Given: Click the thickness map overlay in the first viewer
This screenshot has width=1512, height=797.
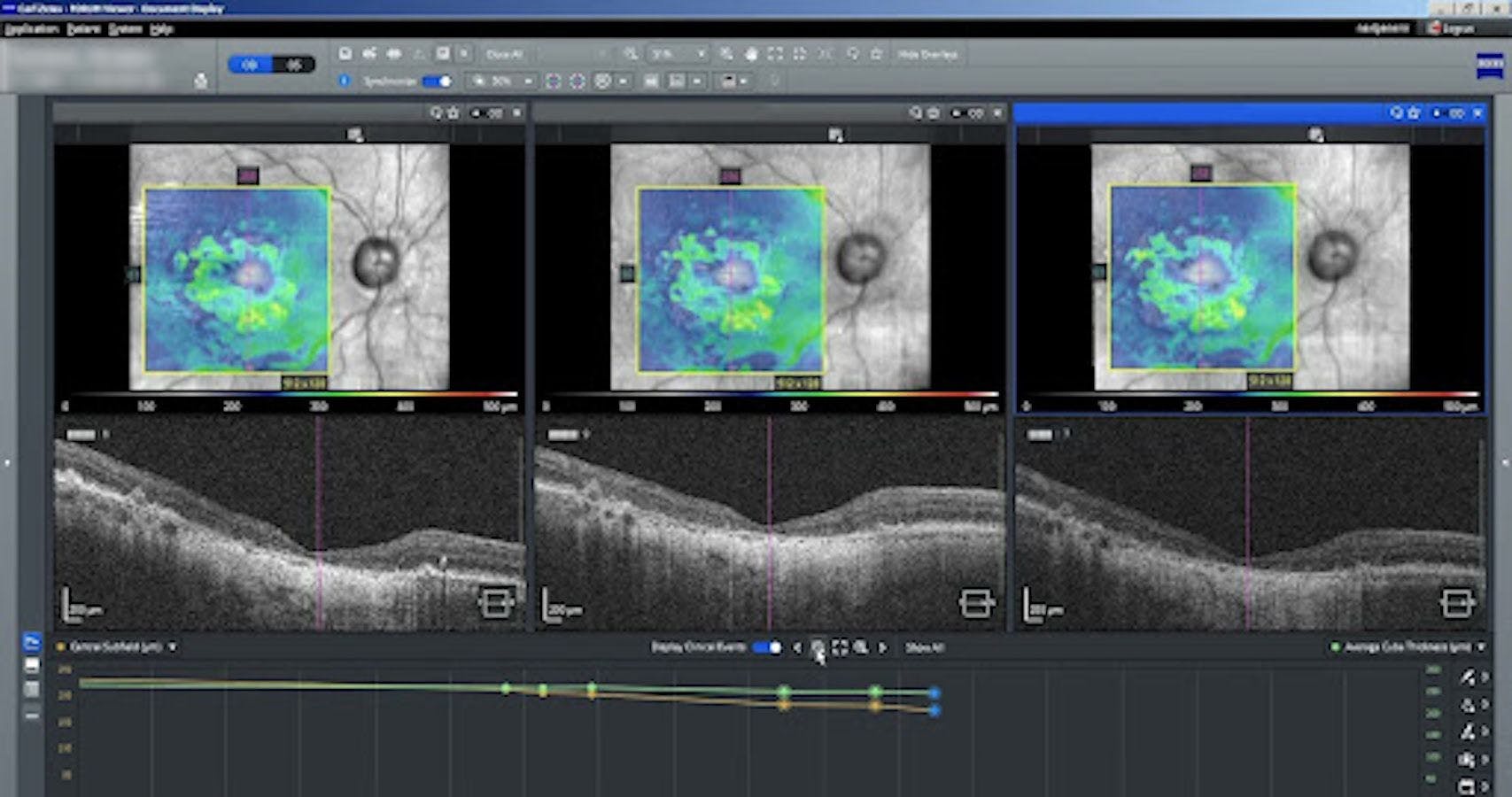Looking at the screenshot, I should (x=236, y=279).
